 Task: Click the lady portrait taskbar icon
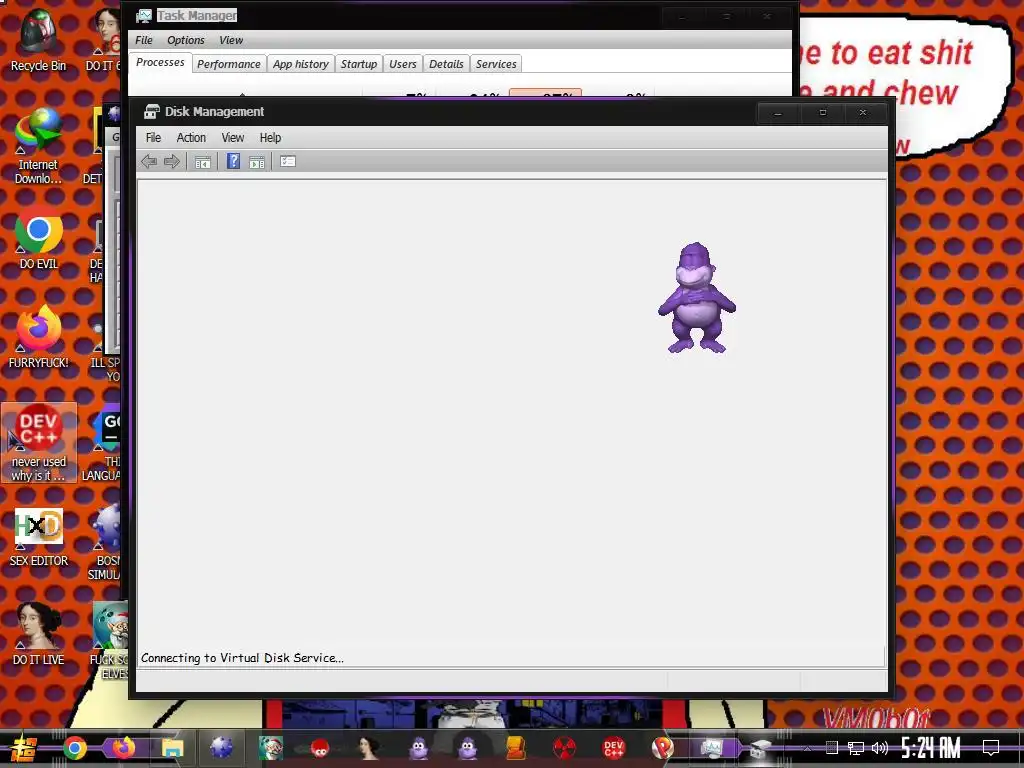point(368,748)
